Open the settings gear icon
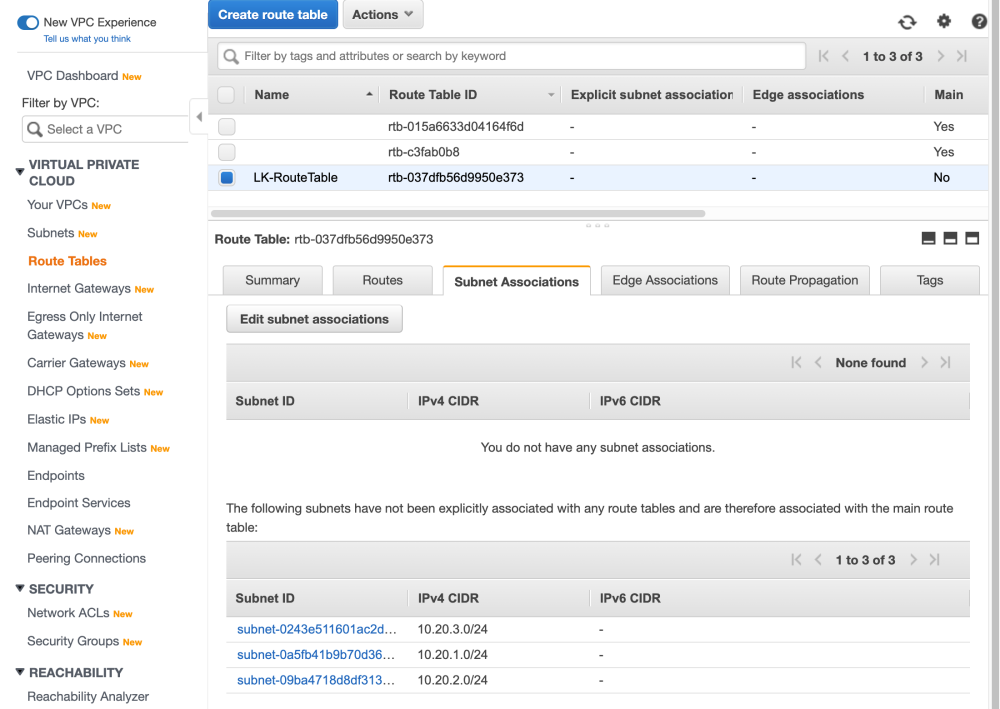1000x709 pixels. point(944,21)
